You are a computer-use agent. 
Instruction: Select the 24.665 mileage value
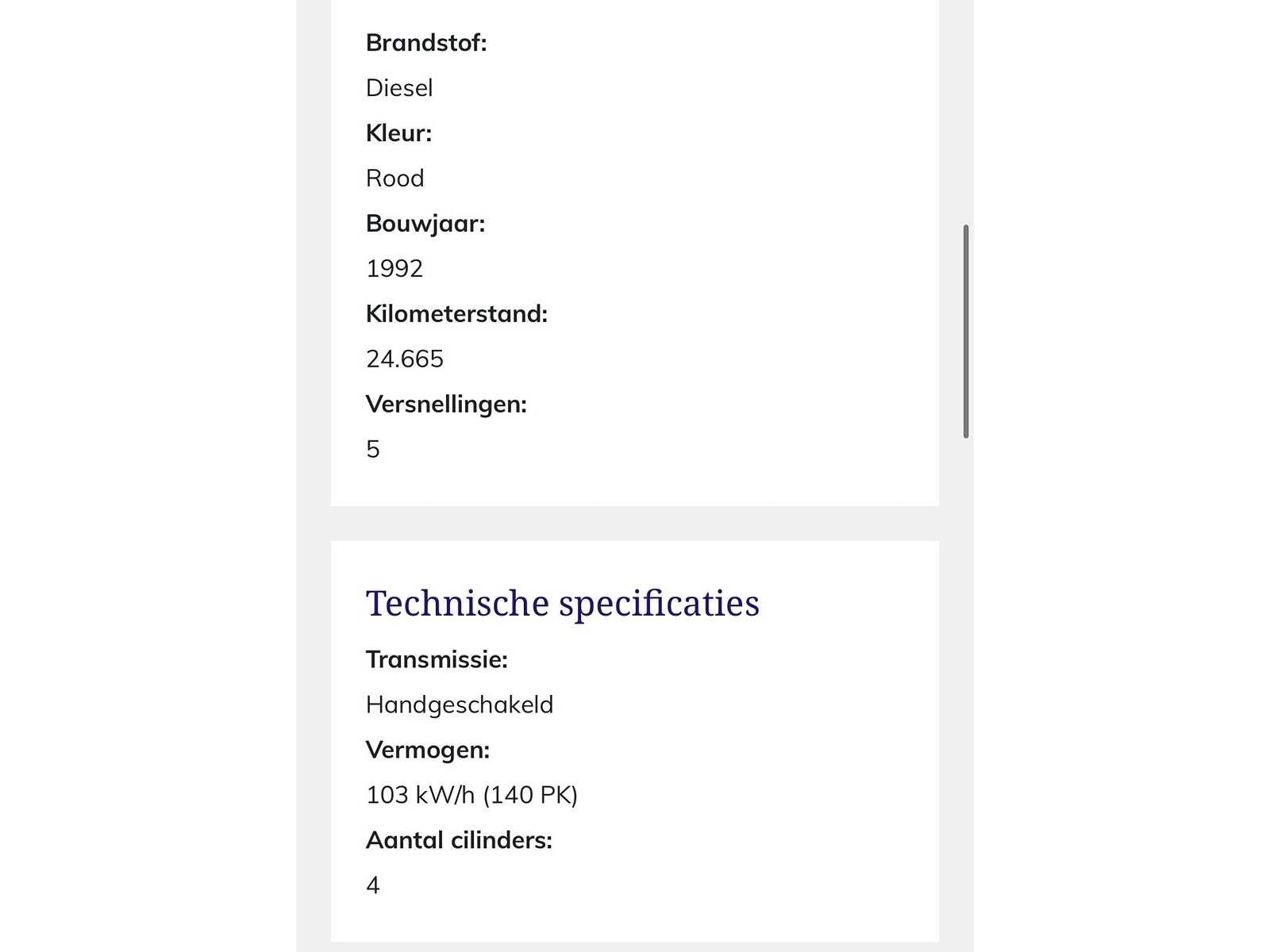pyautogui.click(x=405, y=359)
